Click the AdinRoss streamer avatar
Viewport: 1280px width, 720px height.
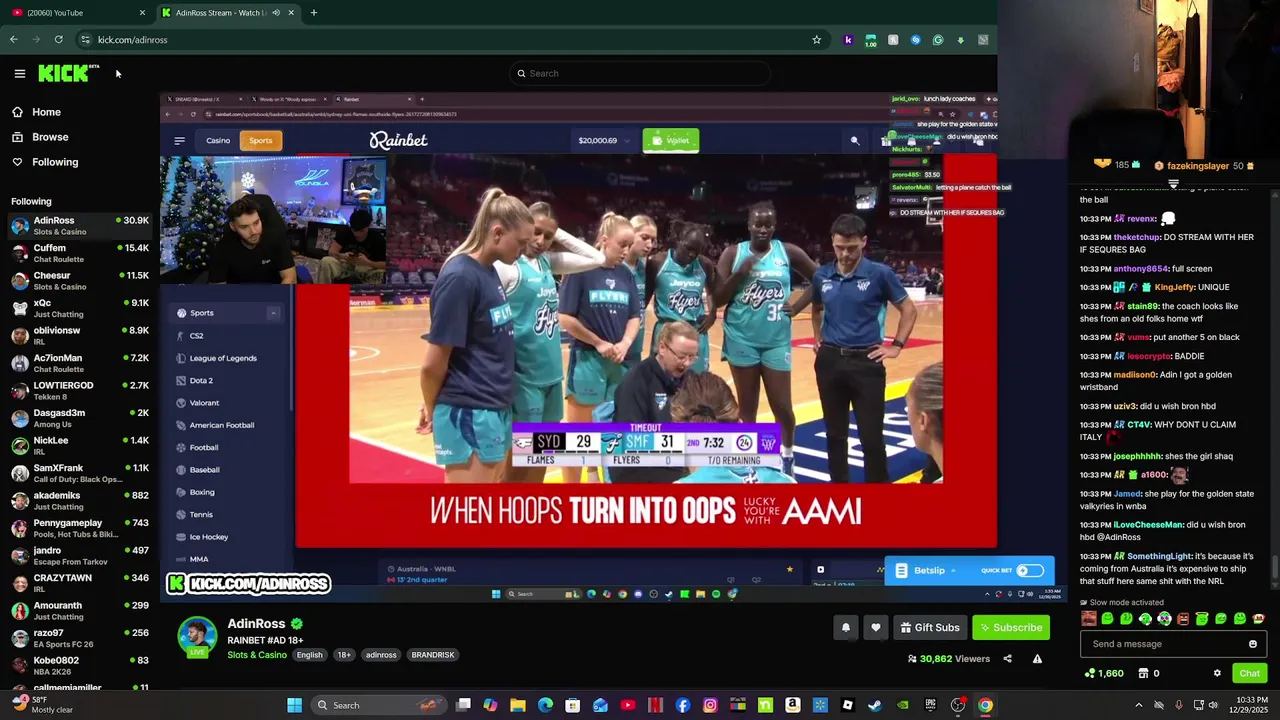click(197, 637)
